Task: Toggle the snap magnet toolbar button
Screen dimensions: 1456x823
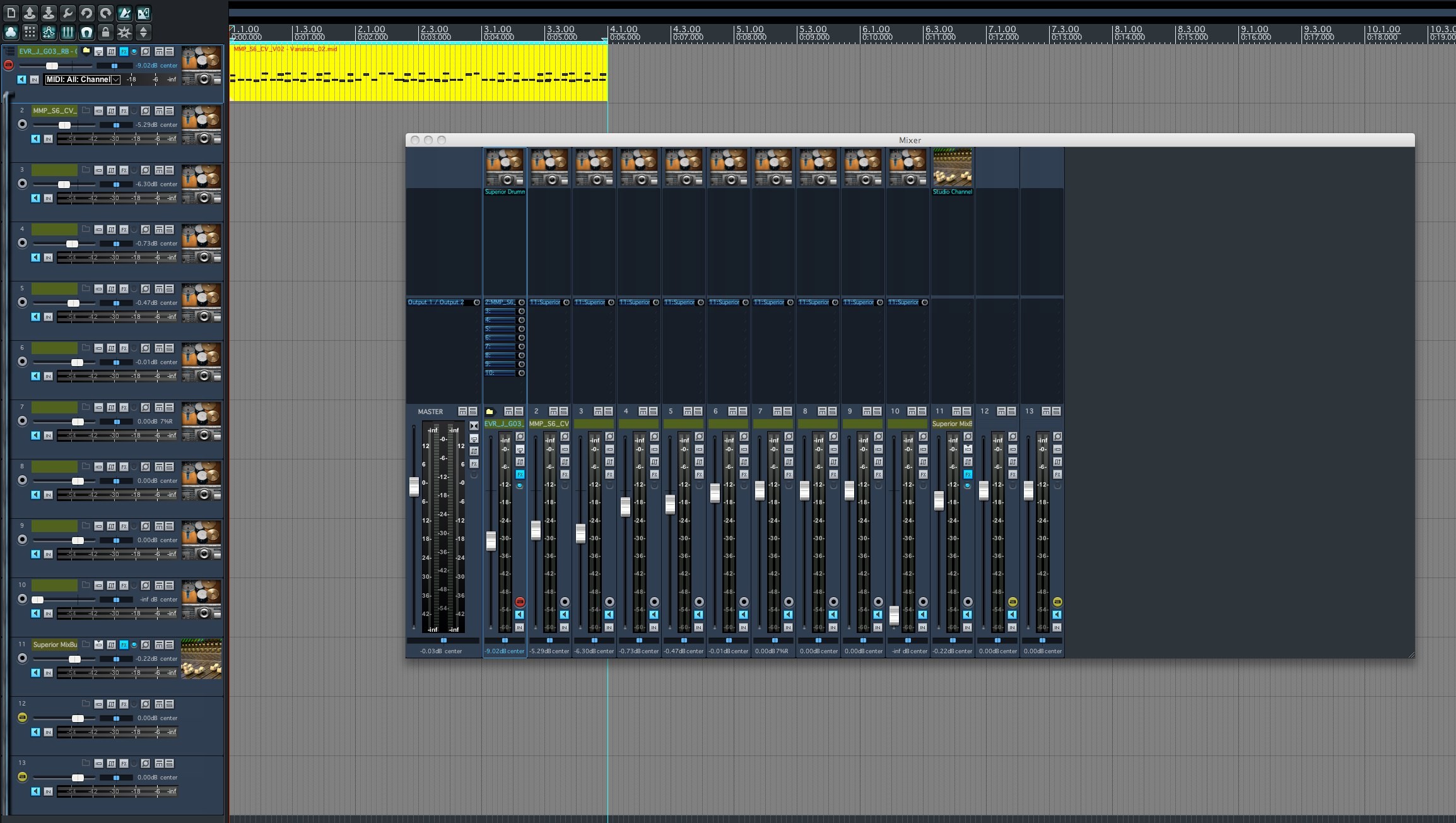Action: pyautogui.click(x=86, y=32)
